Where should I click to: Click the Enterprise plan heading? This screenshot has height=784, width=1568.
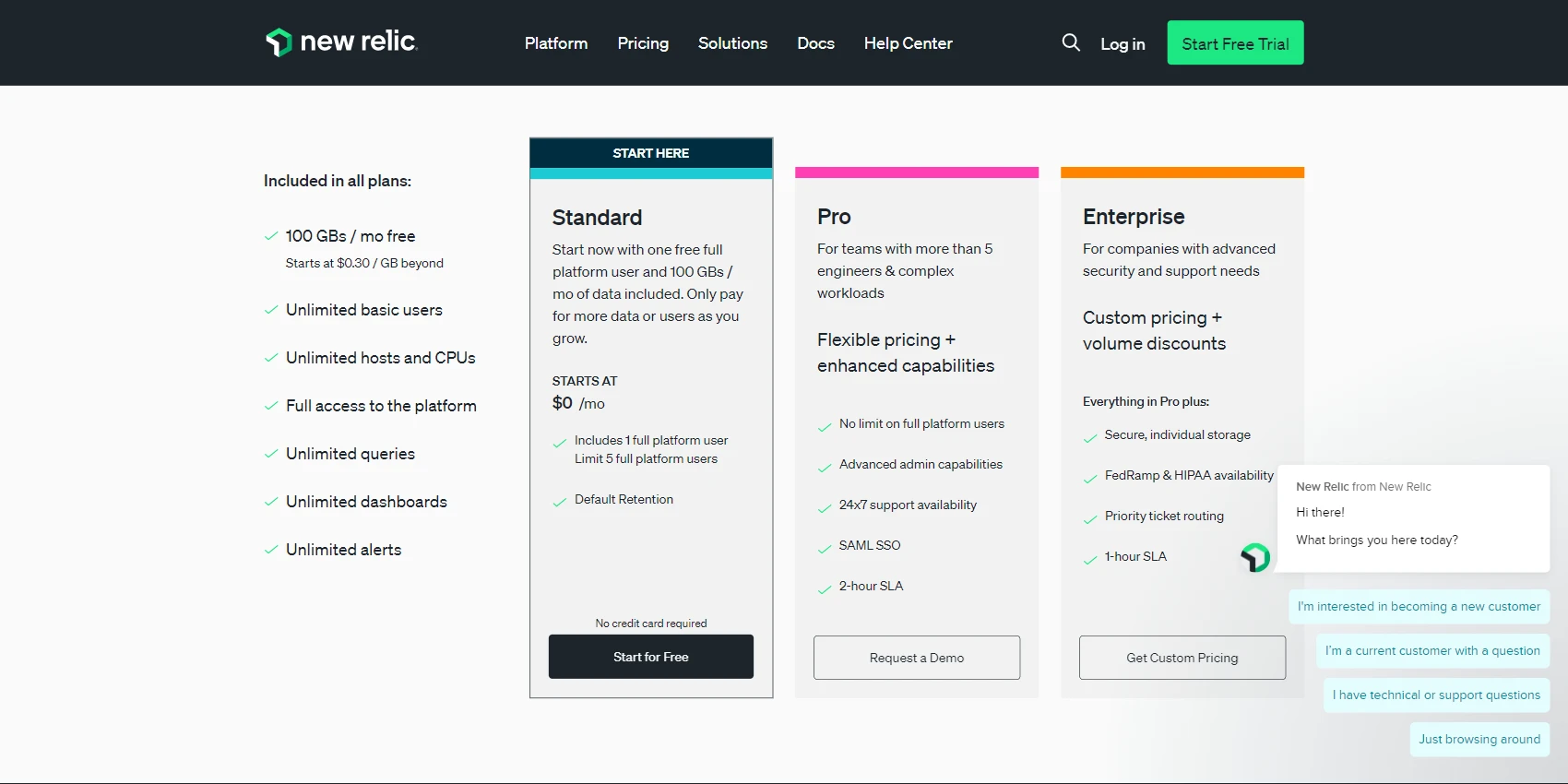click(x=1134, y=217)
